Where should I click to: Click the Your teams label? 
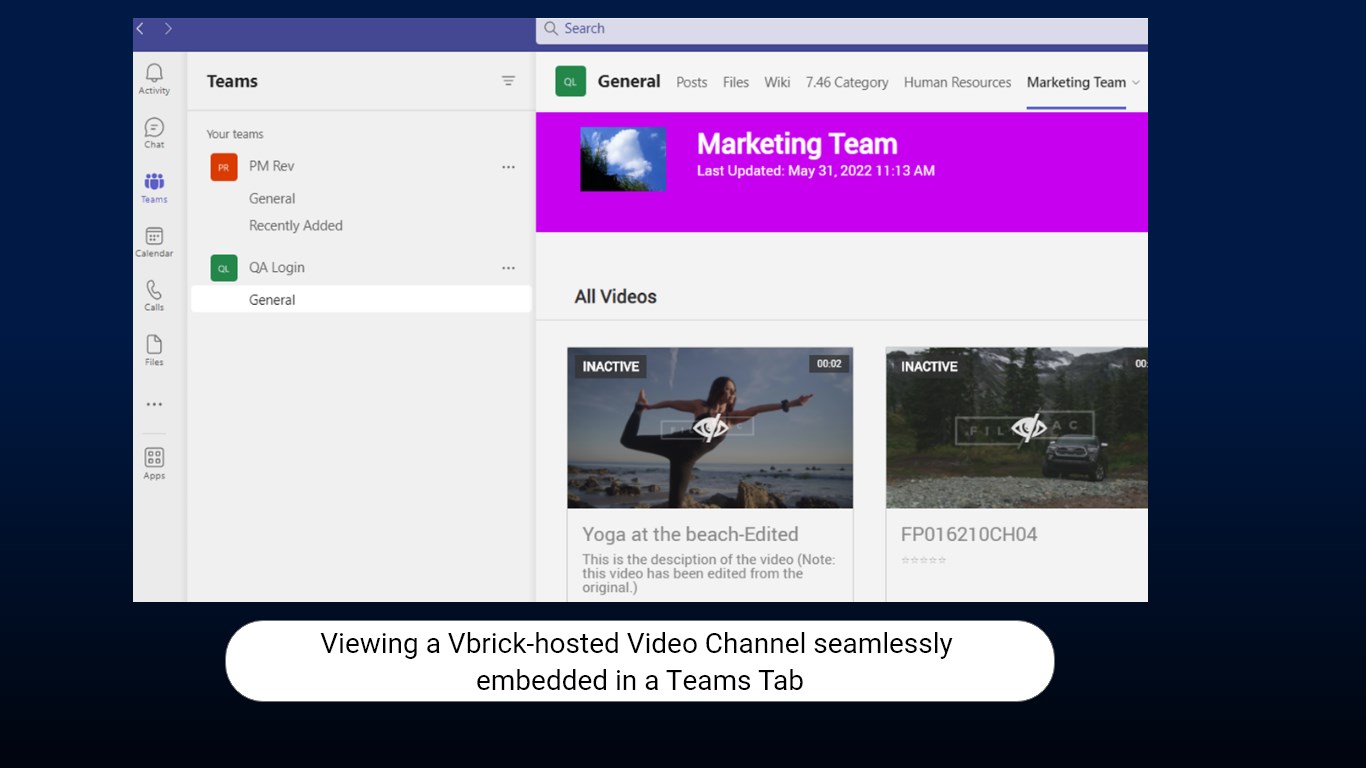click(x=235, y=135)
